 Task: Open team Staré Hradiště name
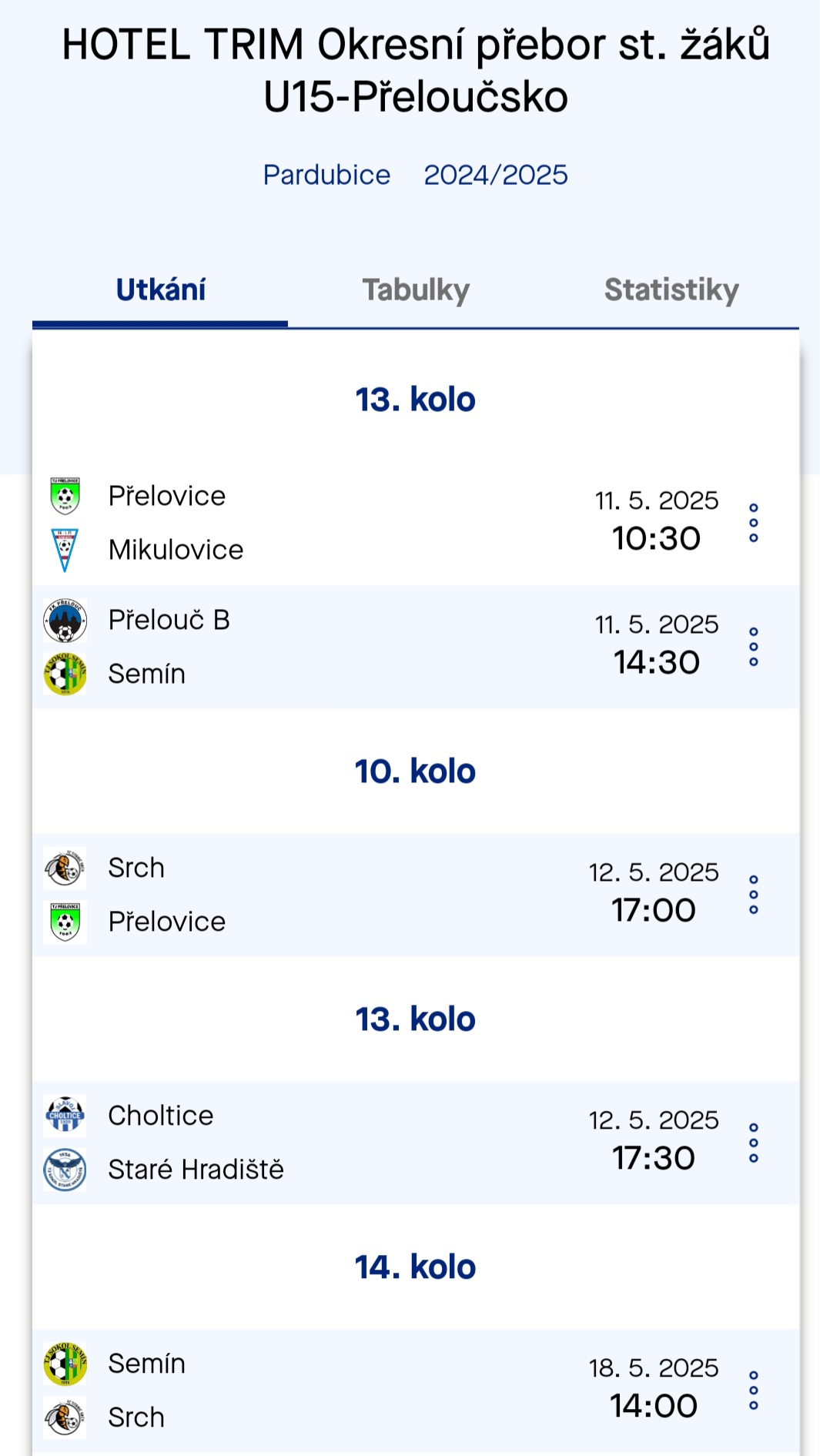point(196,1170)
